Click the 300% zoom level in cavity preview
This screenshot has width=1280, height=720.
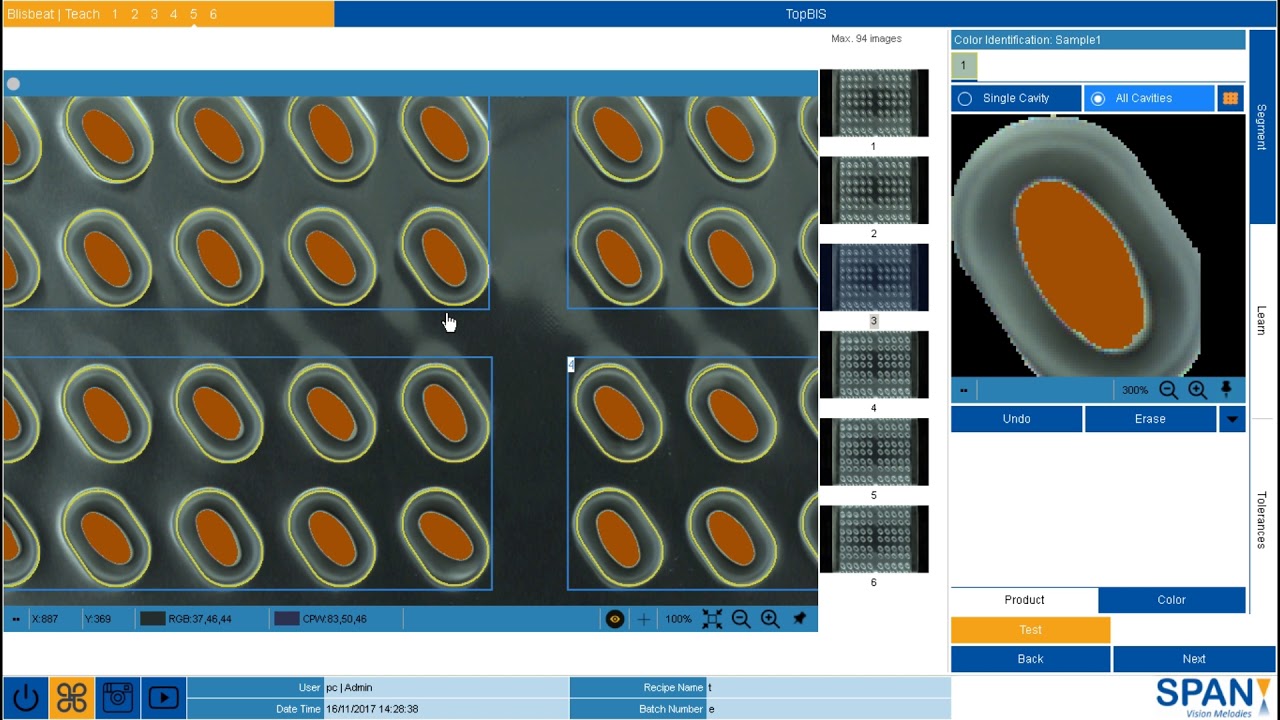[x=1134, y=390]
